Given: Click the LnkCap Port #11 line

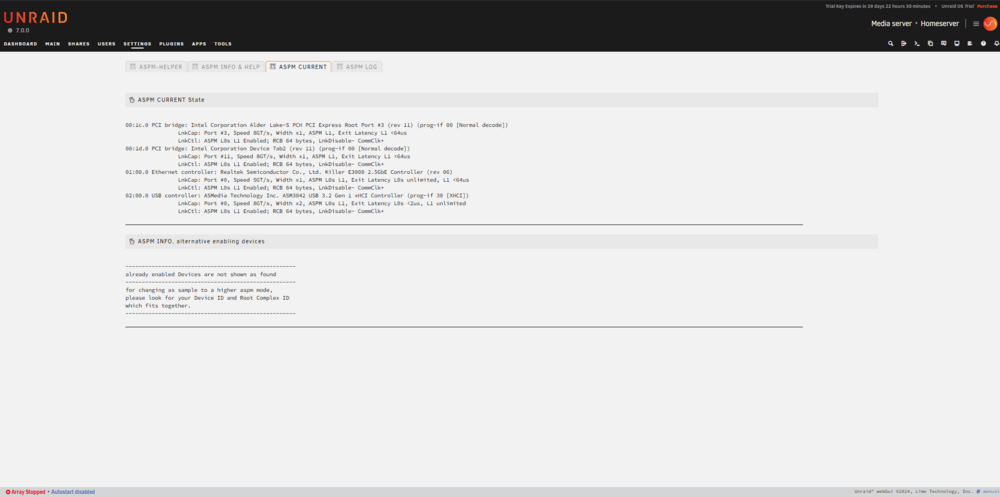Looking at the screenshot, I should point(294,156).
